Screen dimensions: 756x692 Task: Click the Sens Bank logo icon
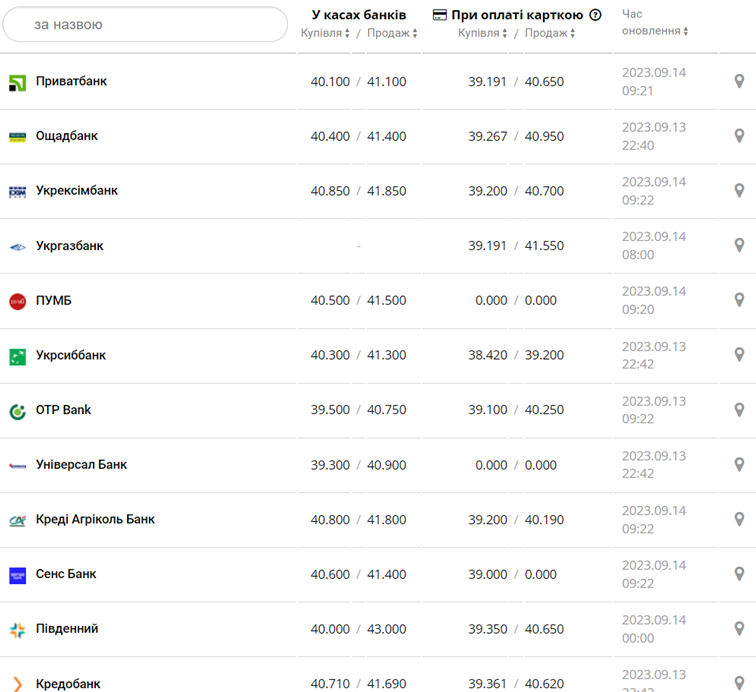point(17,575)
